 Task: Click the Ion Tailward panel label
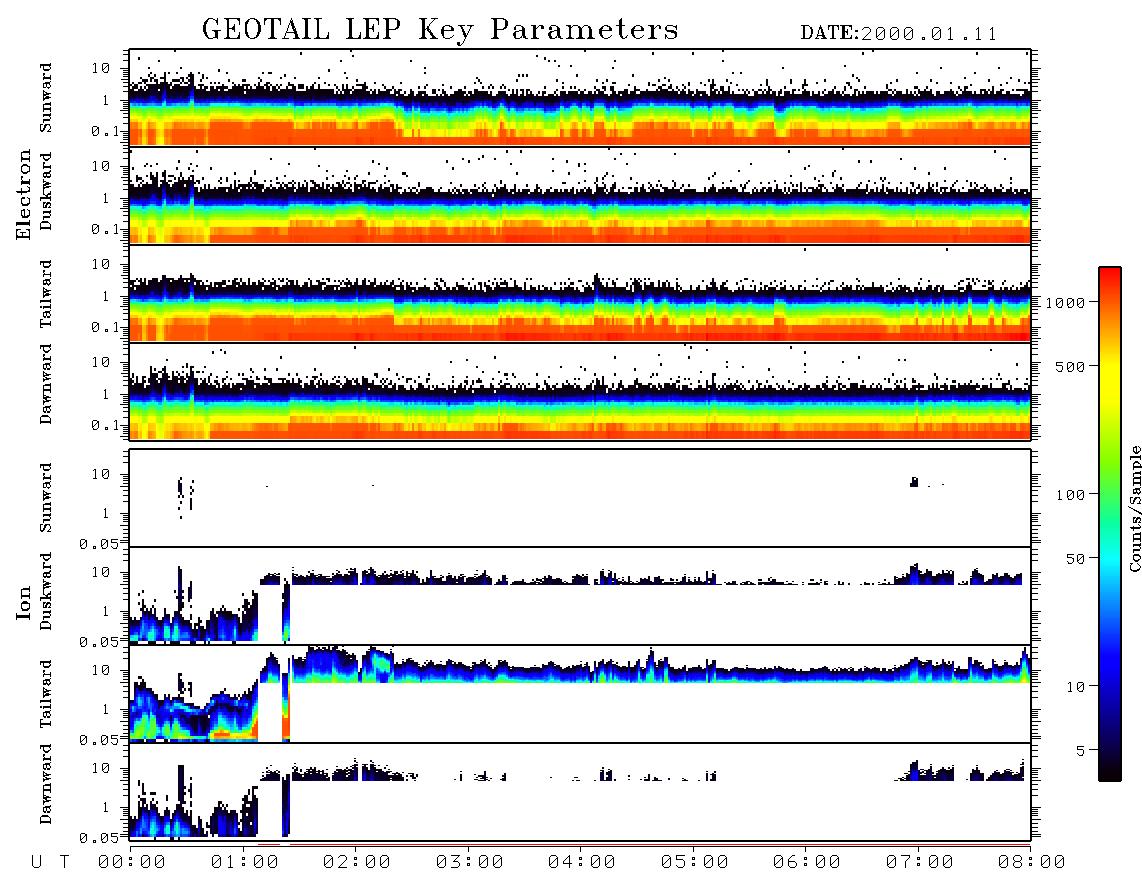pyautogui.click(x=46, y=693)
